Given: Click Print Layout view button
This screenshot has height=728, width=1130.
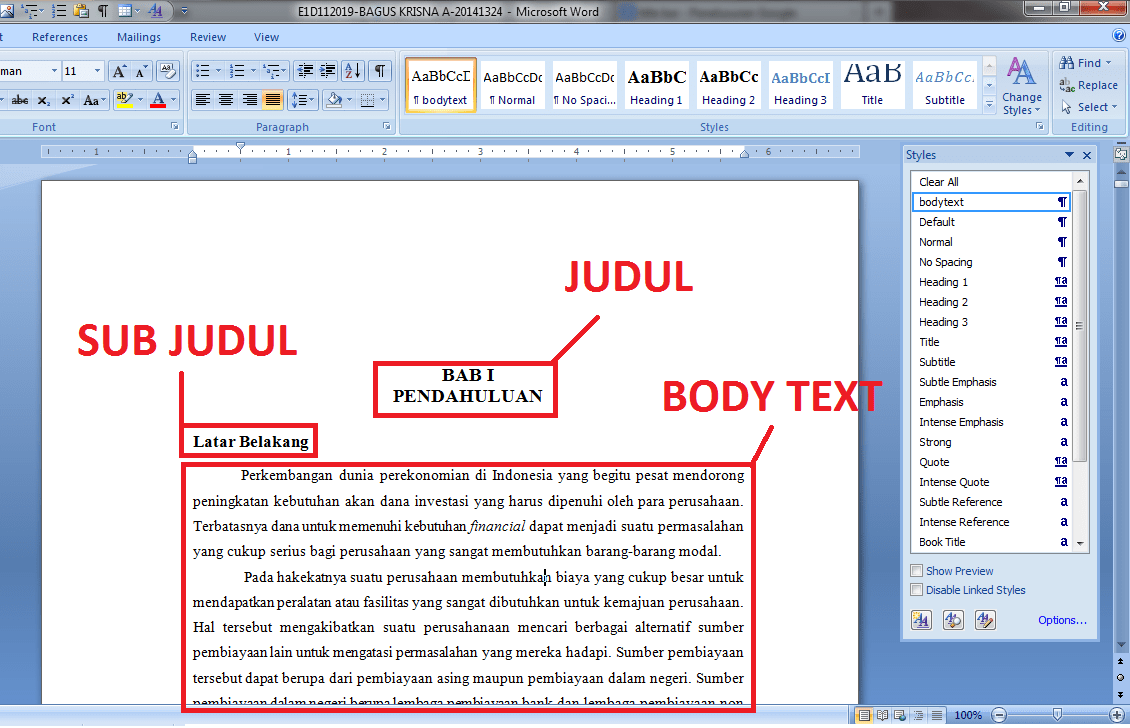Looking at the screenshot, I should [x=863, y=715].
